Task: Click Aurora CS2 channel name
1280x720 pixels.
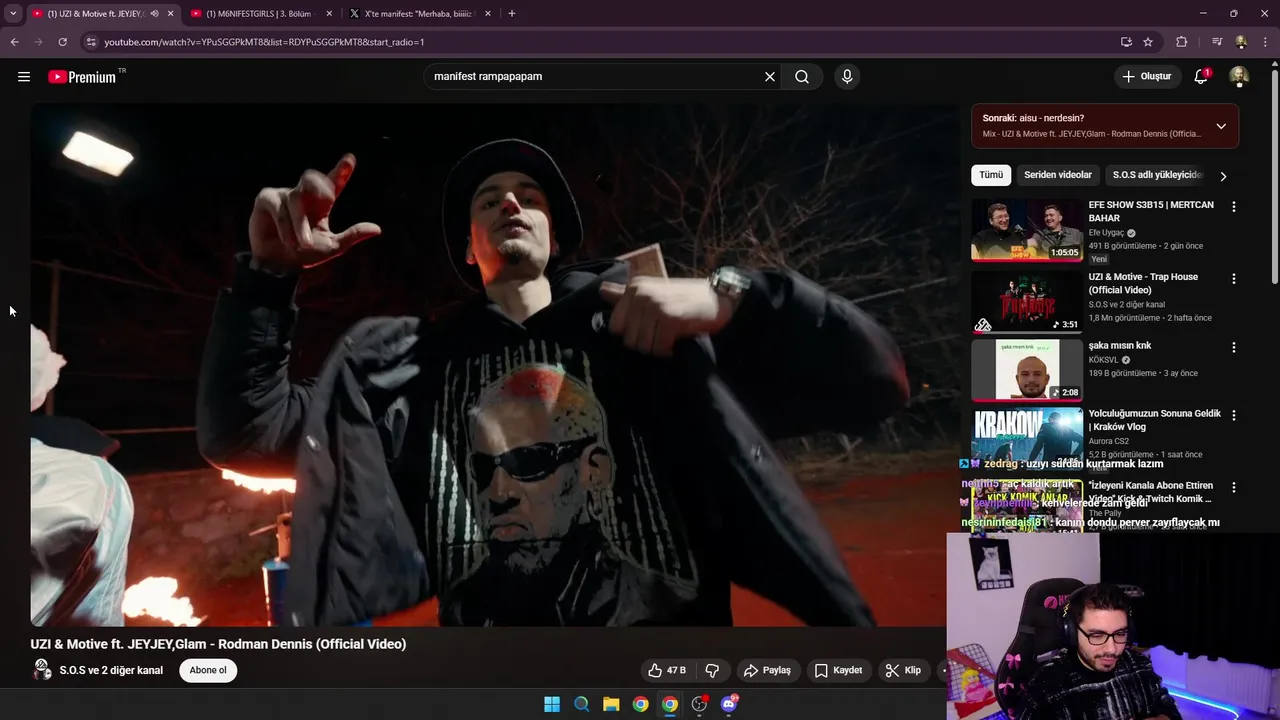Action: pyautogui.click(x=1109, y=441)
